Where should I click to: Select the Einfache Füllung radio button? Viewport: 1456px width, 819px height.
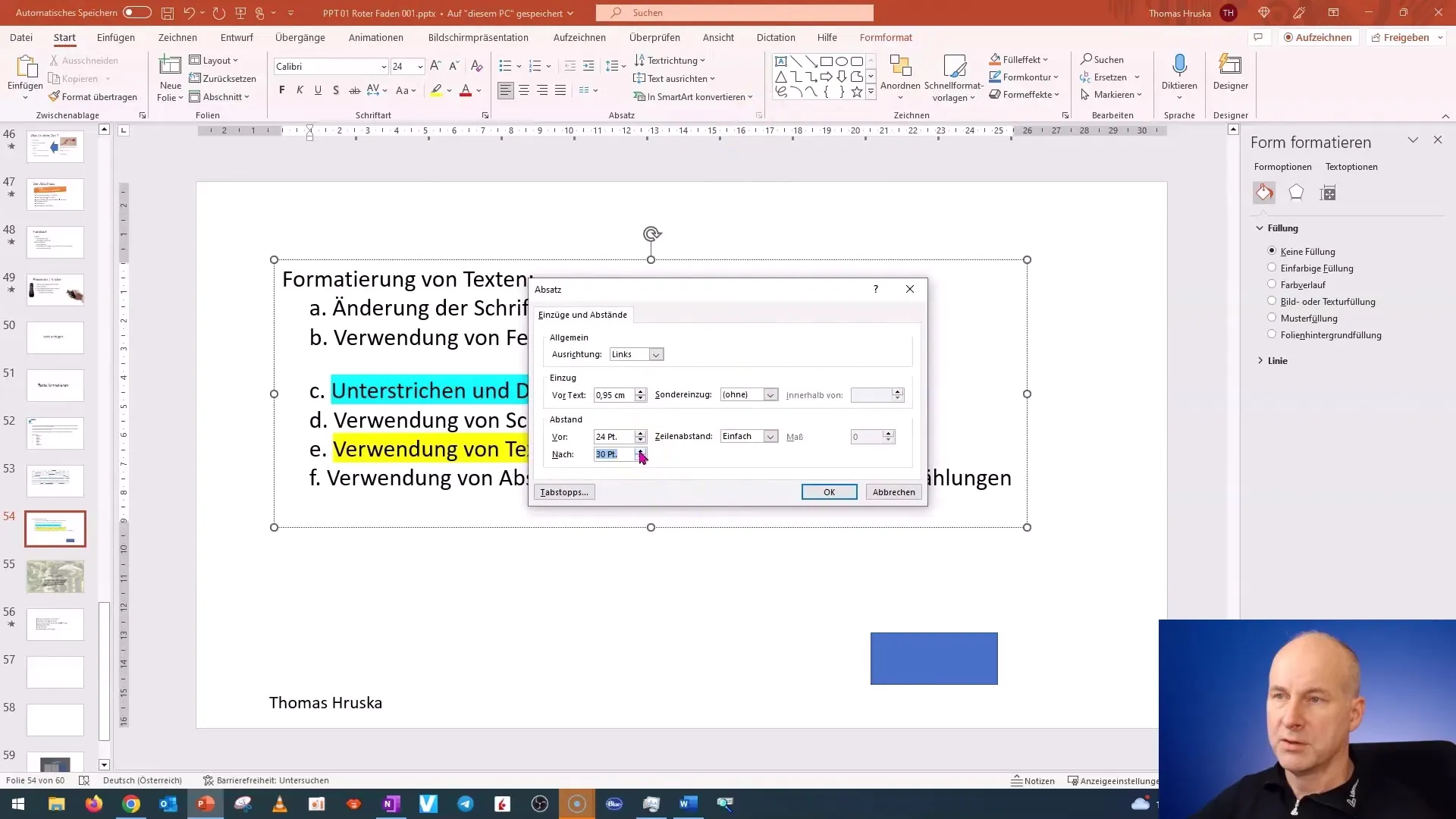[1272, 267]
